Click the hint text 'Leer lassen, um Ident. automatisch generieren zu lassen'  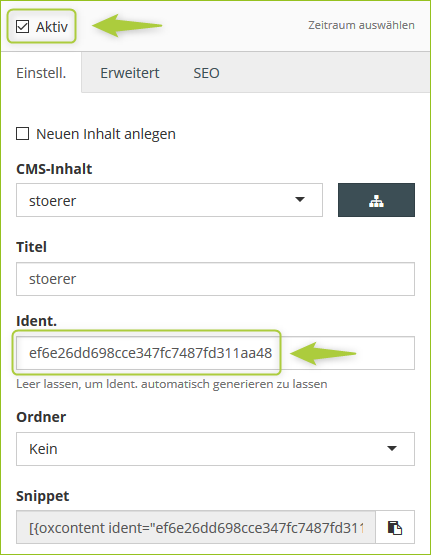point(172,384)
